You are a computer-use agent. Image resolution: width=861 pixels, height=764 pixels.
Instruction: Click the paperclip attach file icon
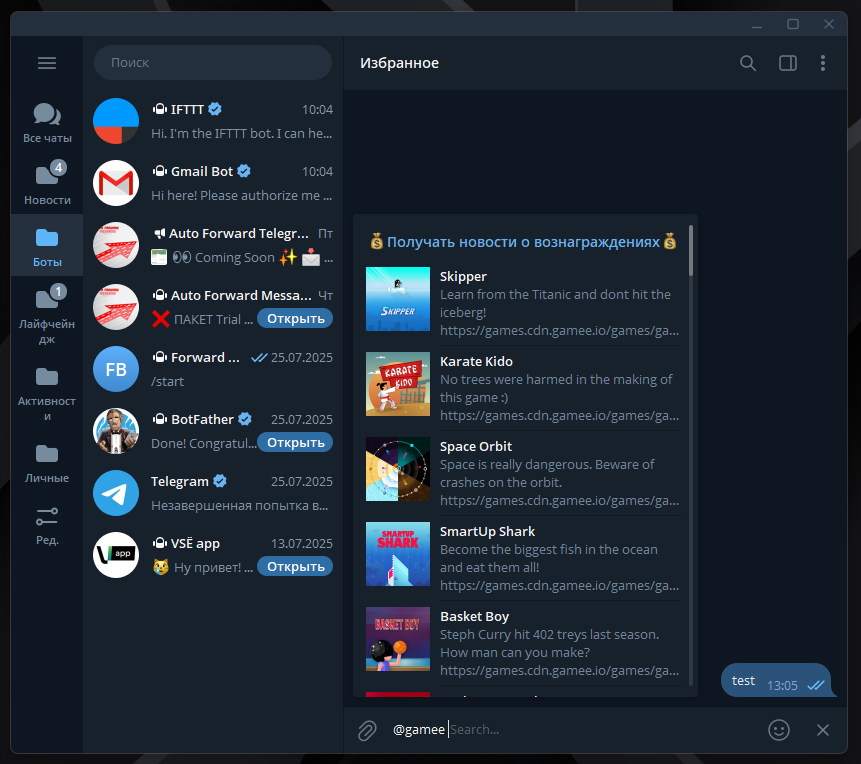point(367,730)
